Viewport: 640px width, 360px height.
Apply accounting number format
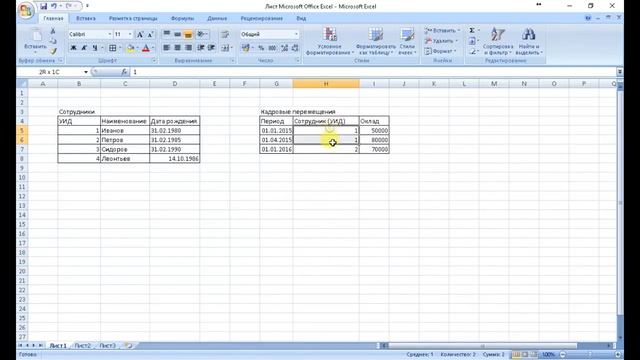245,48
